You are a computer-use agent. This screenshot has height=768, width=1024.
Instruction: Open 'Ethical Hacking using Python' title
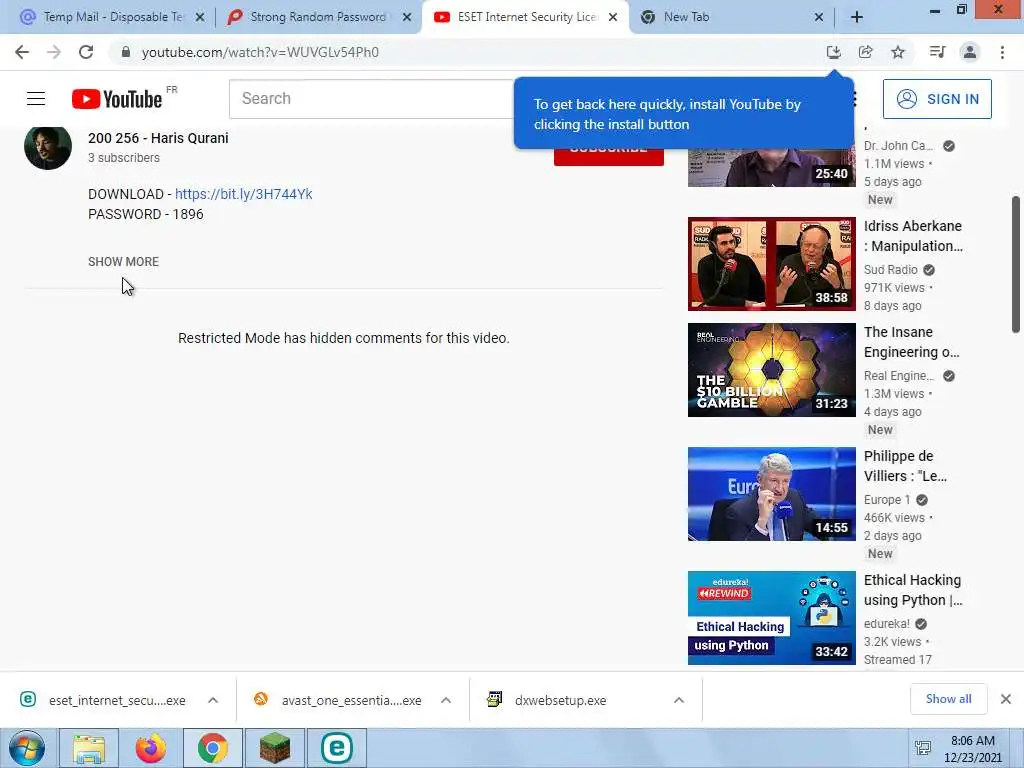[x=913, y=590]
